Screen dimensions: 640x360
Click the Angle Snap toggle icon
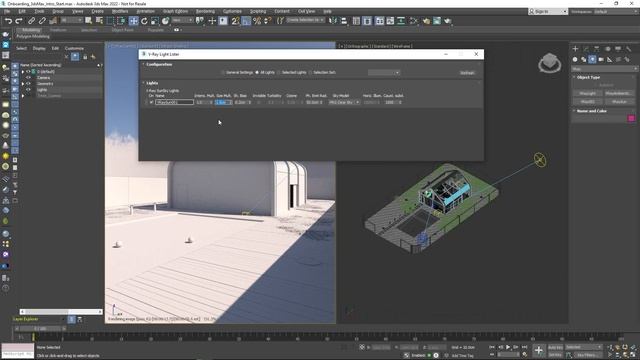[x=246, y=21]
